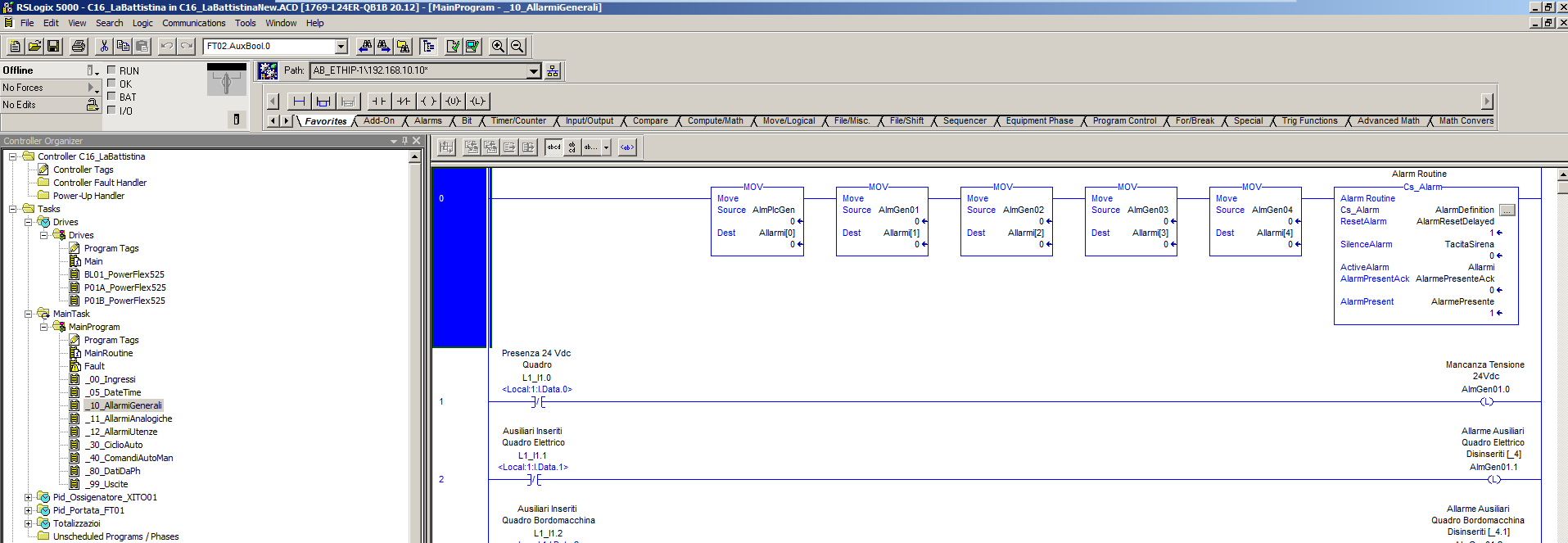Collapse the MainTask tree node
The width and height of the screenshot is (1568, 543).
point(29,314)
